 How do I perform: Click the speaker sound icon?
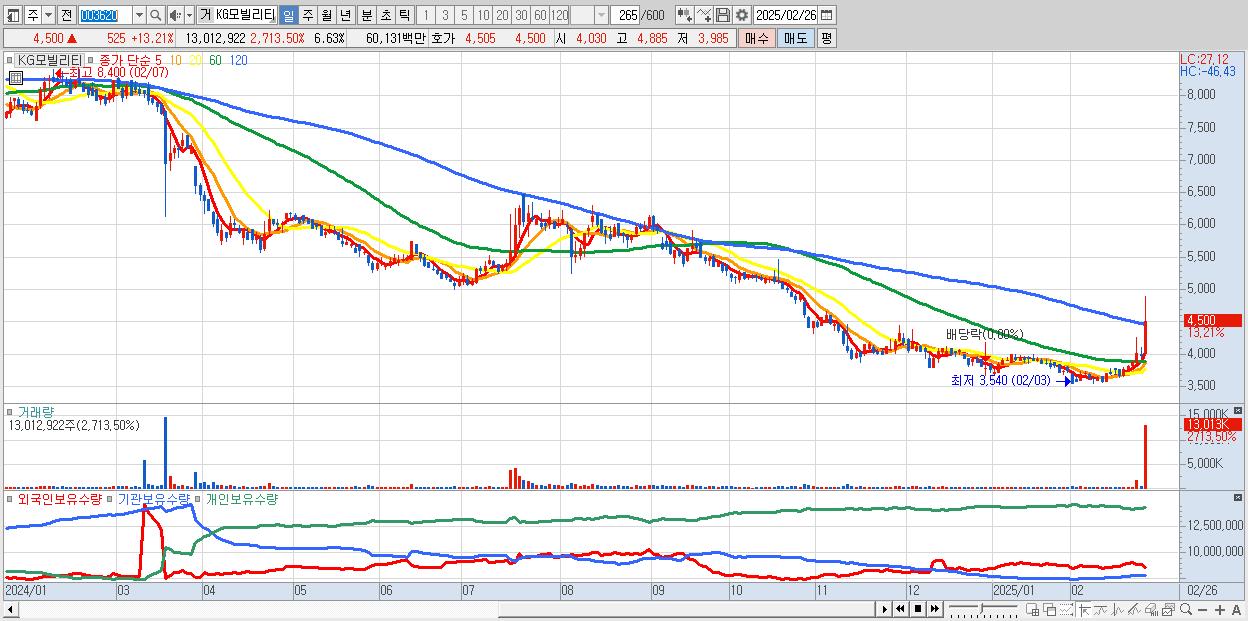pyautogui.click(x=175, y=15)
